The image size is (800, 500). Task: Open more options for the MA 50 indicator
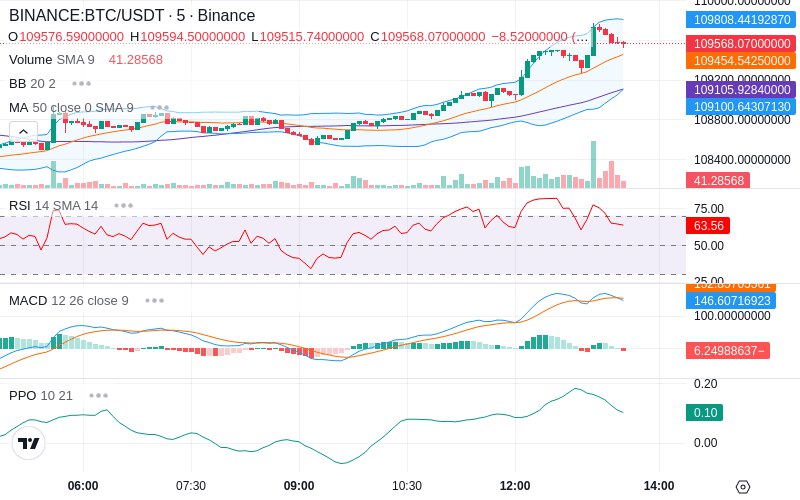pyautogui.click(x=160, y=108)
